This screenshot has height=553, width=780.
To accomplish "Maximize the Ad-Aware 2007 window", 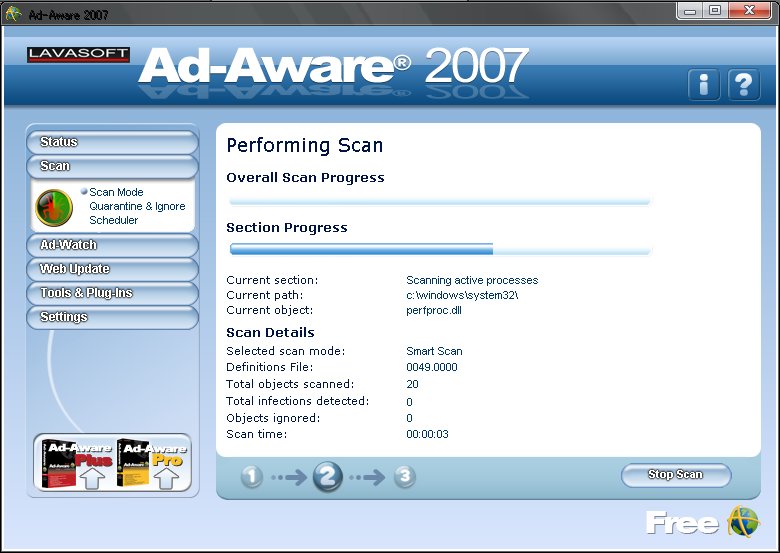I will click(x=715, y=10).
